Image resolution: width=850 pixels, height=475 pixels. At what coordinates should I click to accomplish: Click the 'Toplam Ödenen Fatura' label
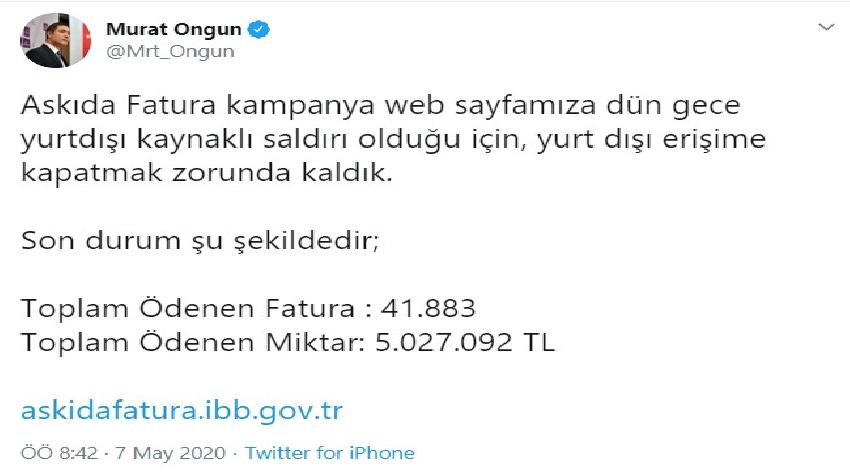click(188, 309)
